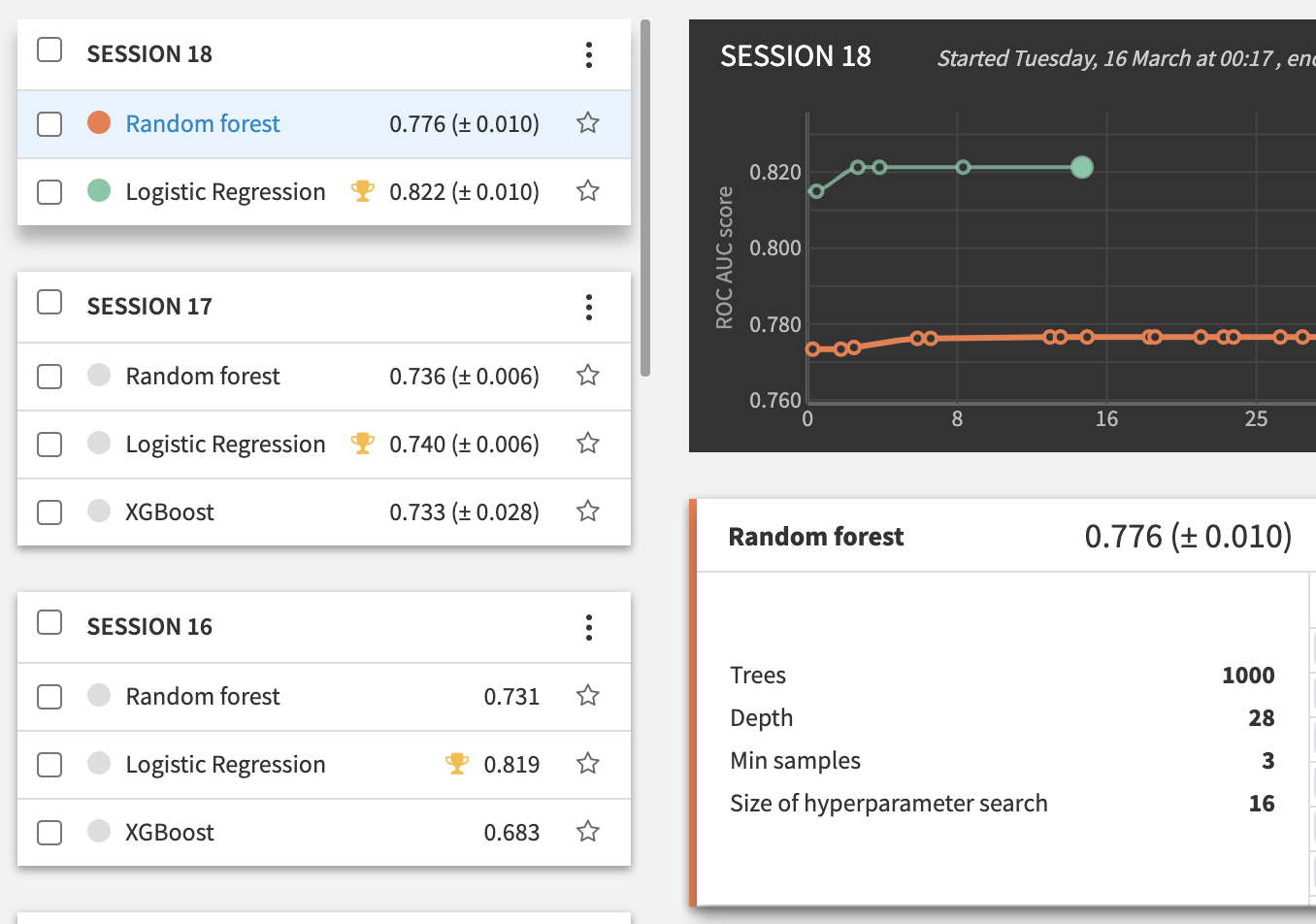Click the large green endpoint on the ROC AUC chart
The width and height of the screenshot is (1316, 924).
click(x=1082, y=168)
